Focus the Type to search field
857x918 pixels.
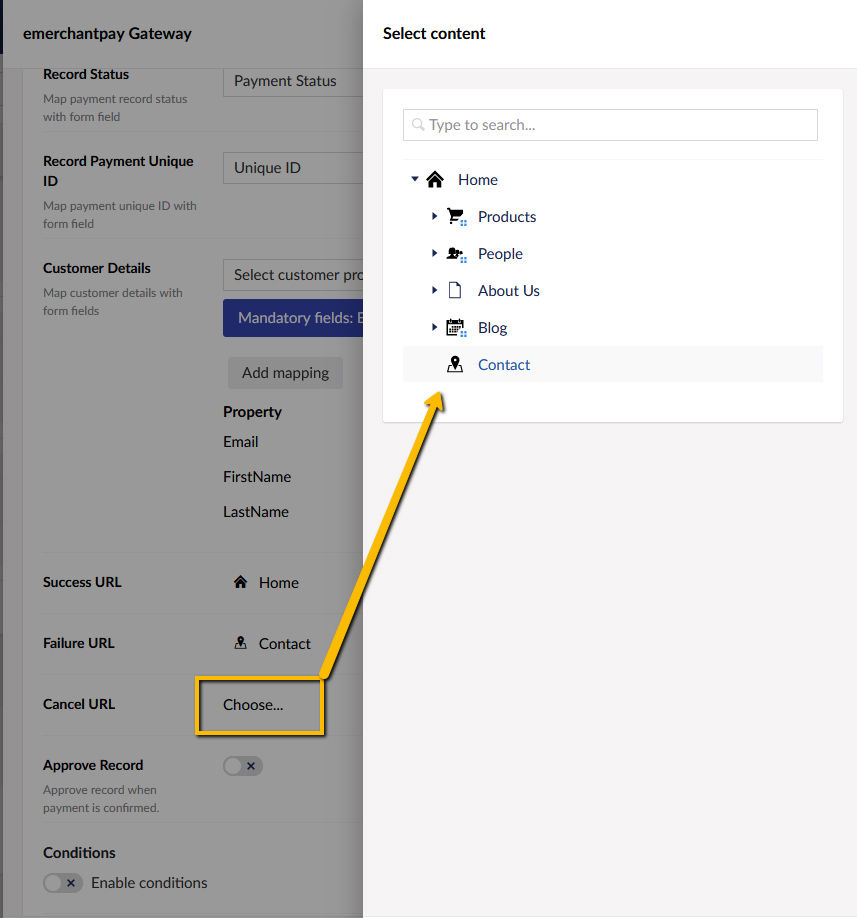(x=610, y=125)
